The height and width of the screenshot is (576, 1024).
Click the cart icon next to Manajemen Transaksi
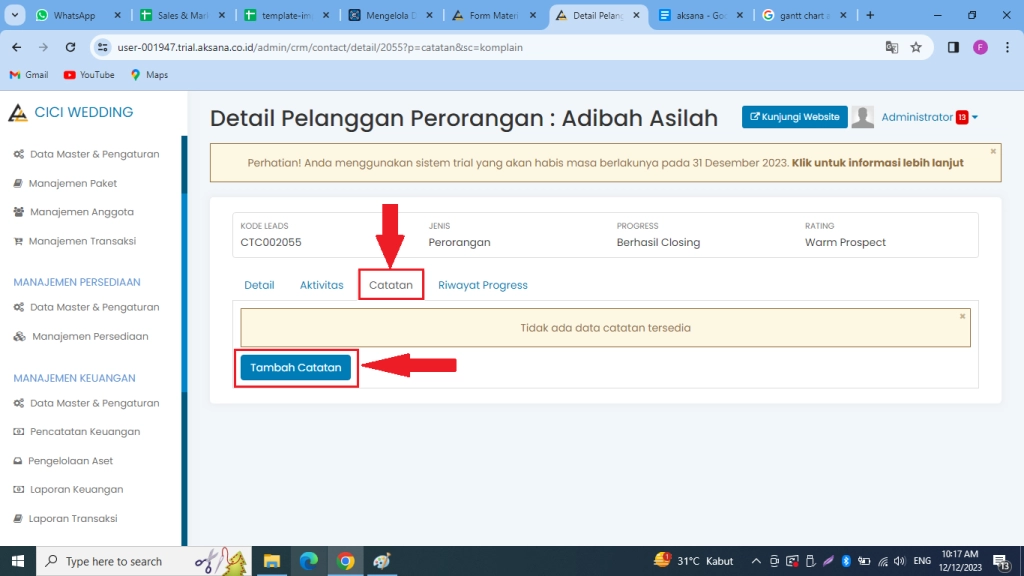pos(21,241)
